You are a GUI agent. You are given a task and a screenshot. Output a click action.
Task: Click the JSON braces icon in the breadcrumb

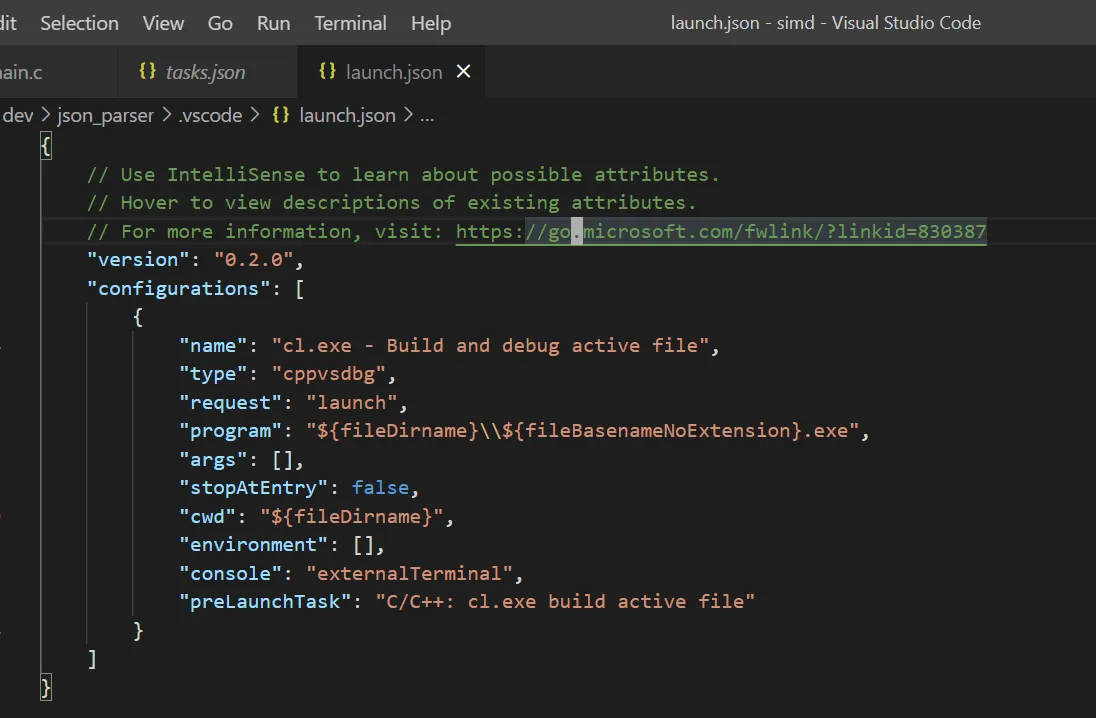pos(281,115)
